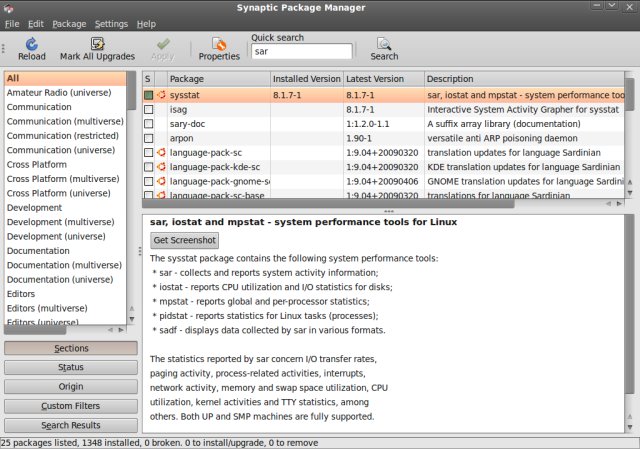The width and height of the screenshot is (640, 449).
Task: Select the sary-doc package row
Action: tap(383, 124)
